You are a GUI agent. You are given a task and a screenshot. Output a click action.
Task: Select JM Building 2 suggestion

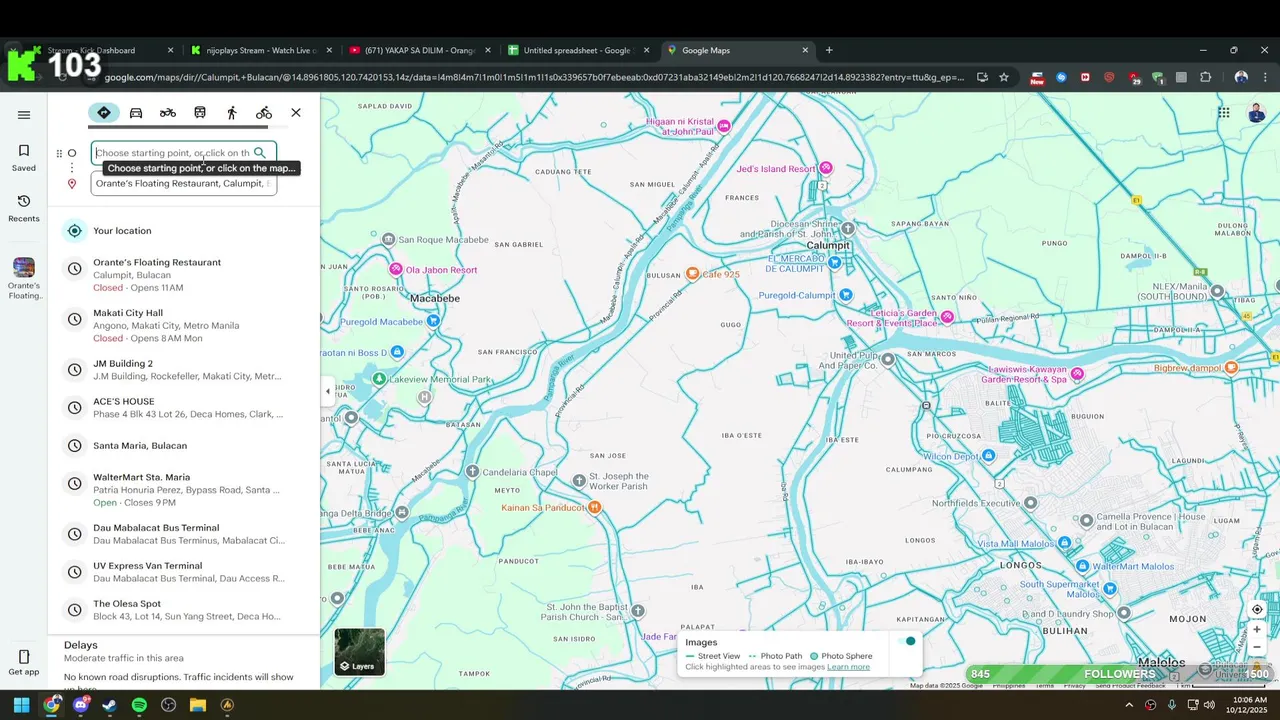point(184,370)
